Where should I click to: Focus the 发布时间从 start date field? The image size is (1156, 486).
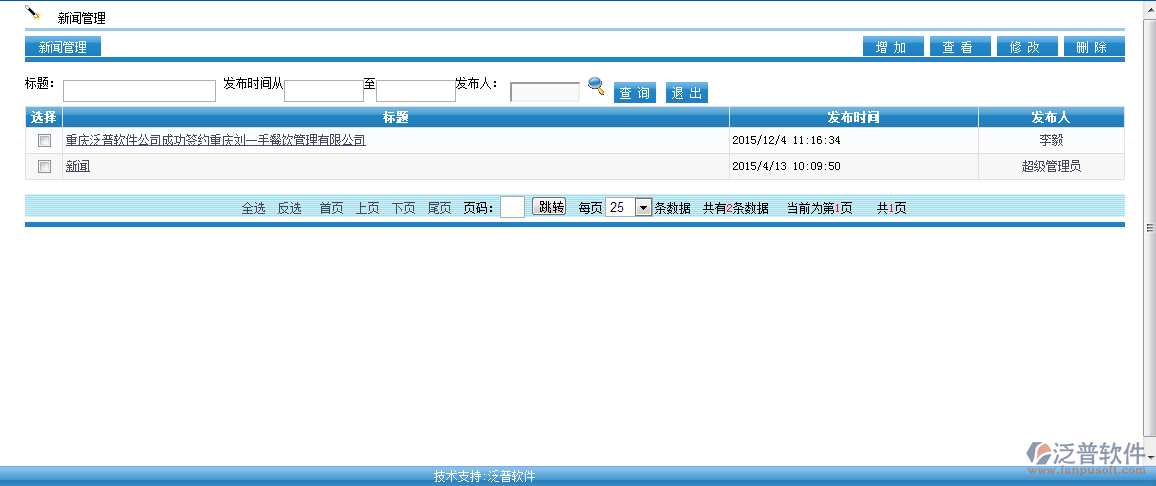324,91
